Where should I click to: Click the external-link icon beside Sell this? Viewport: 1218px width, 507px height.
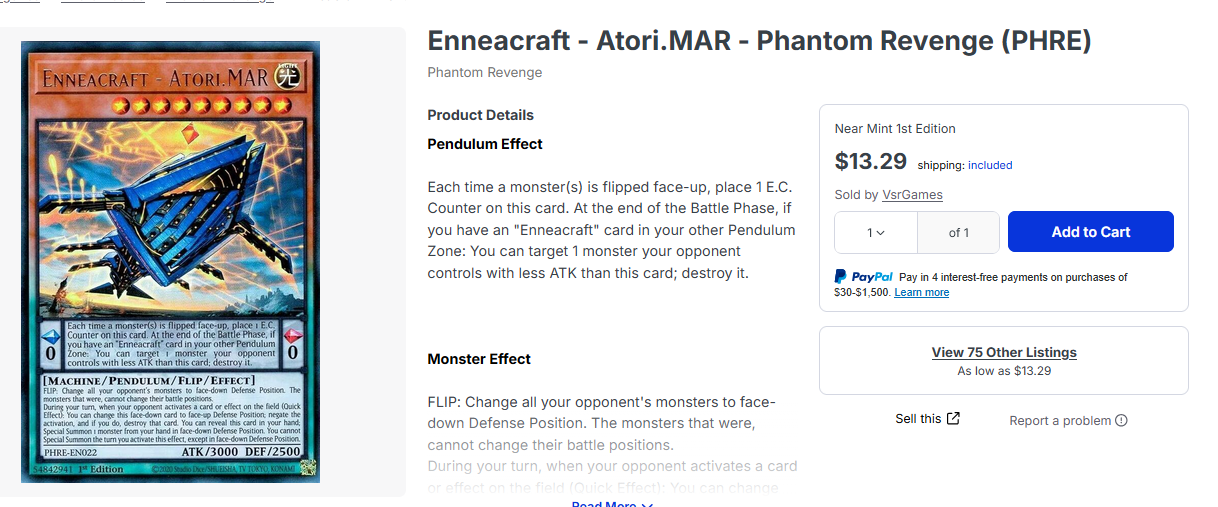(x=953, y=419)
